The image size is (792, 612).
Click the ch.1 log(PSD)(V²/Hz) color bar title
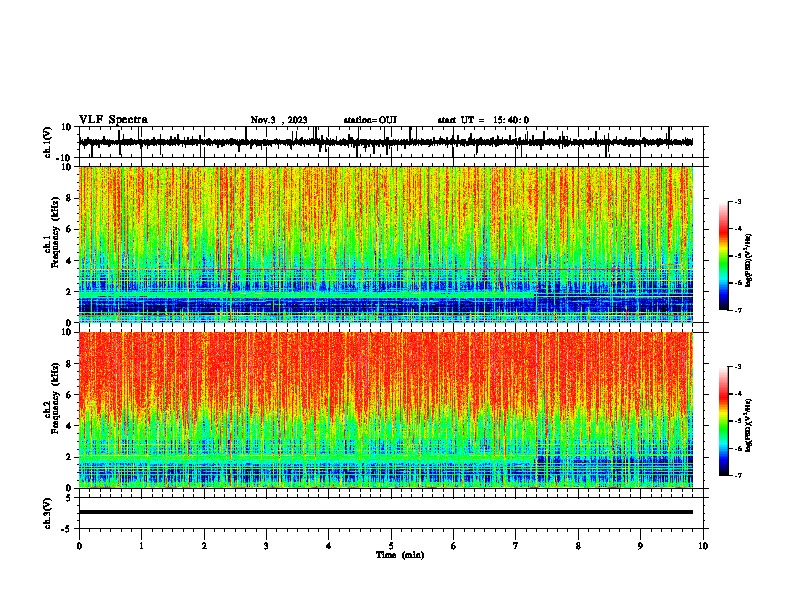(750, 260)
